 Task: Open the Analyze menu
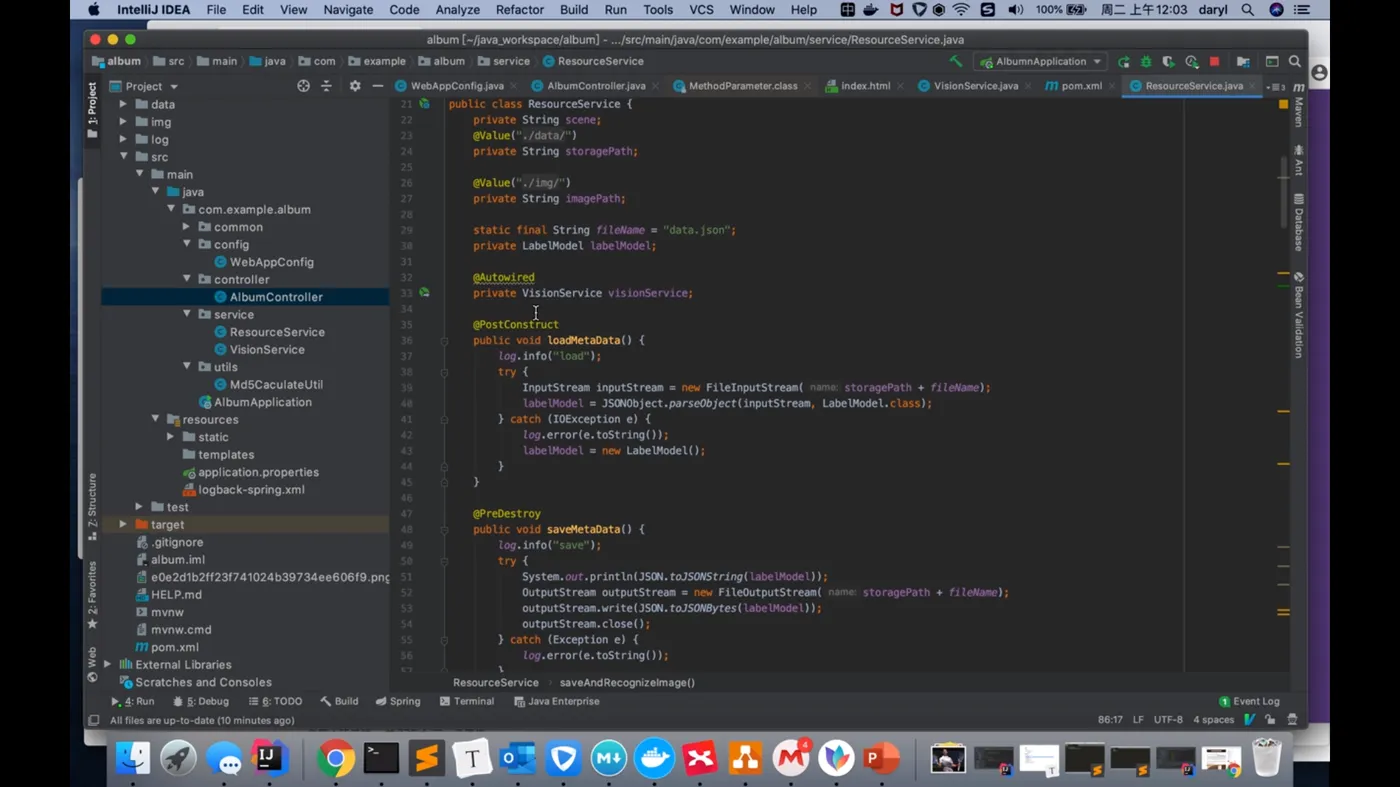pyautogui.click(x=457, y=10)
